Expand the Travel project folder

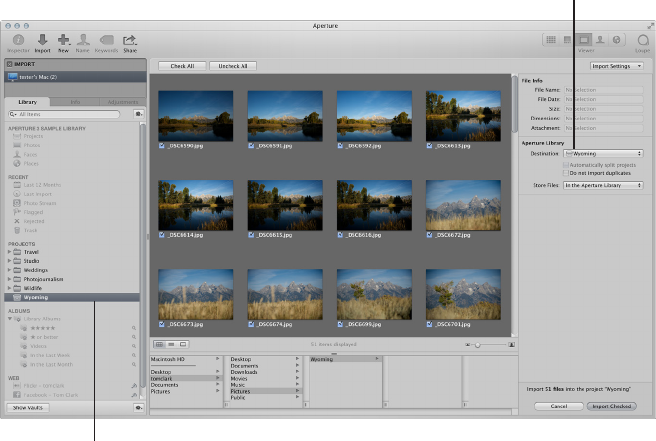(x=11, y=253)
